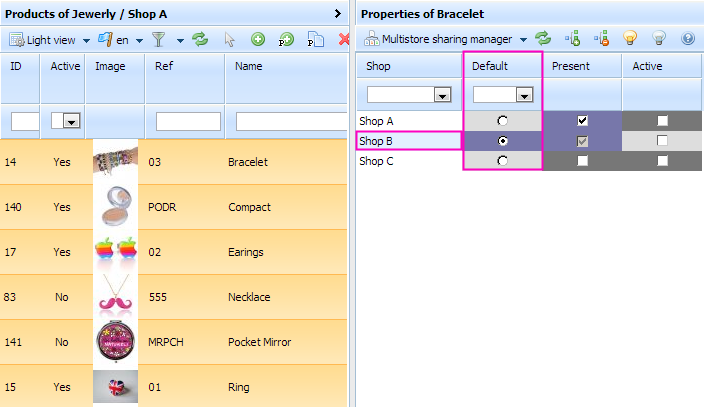Select the Compact product row
704x407 pixels.
click(174, 207)
